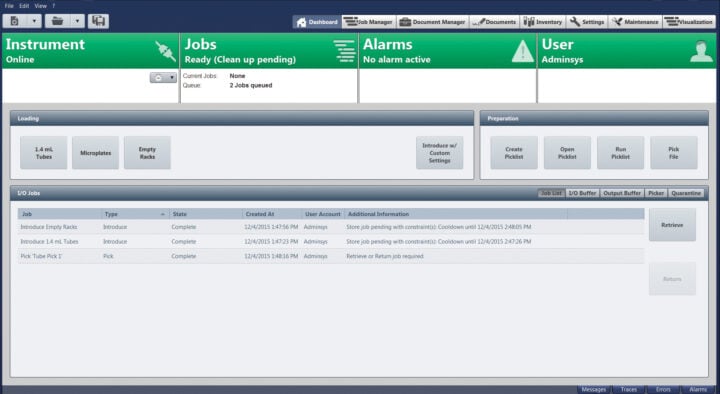
Task: Open the Document Manager tab
Action: [x=432, y=22]
